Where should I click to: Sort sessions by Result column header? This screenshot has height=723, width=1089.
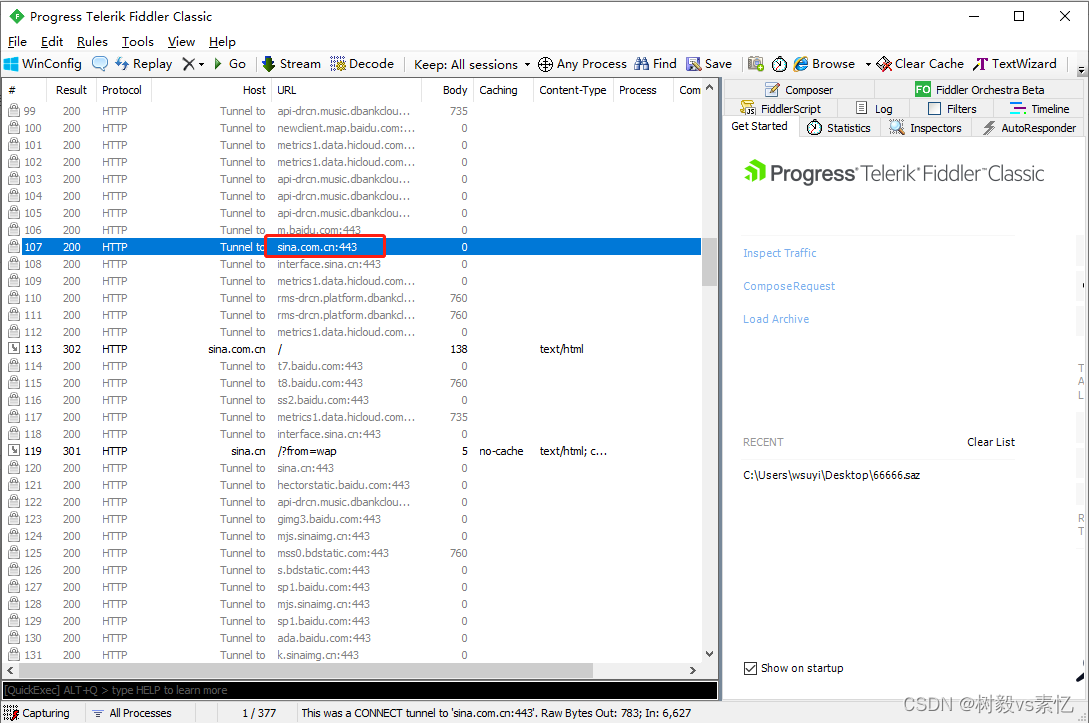tap(72, 90)
